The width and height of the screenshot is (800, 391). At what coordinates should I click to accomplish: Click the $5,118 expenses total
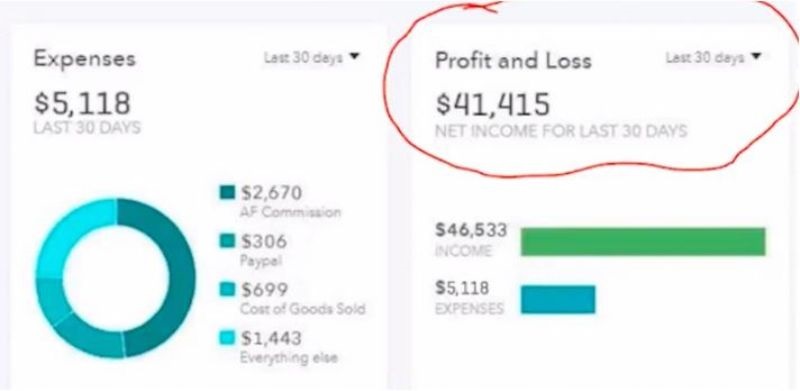click(82, 102)
